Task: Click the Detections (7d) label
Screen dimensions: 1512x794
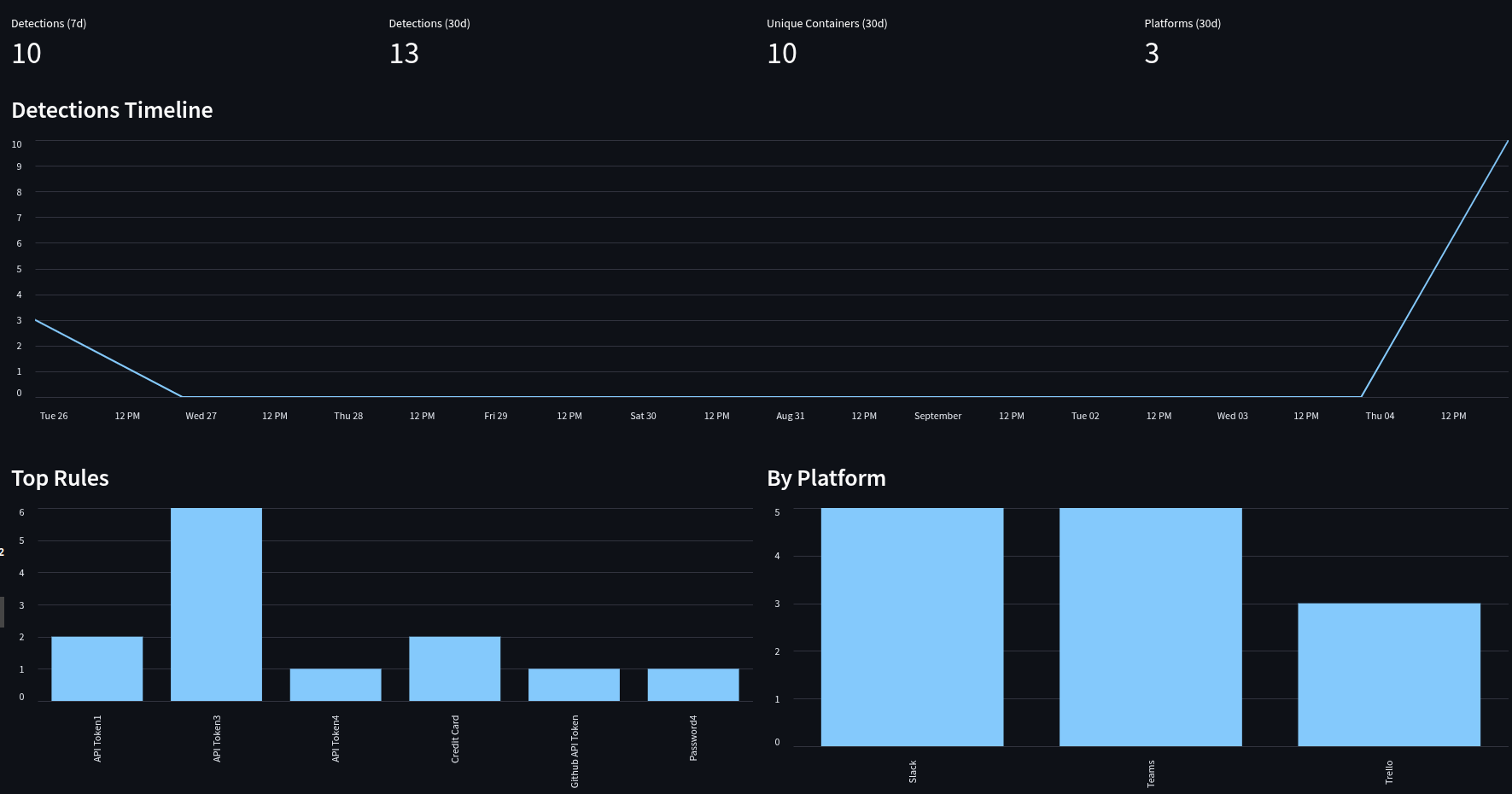Action: click(49, 24)
